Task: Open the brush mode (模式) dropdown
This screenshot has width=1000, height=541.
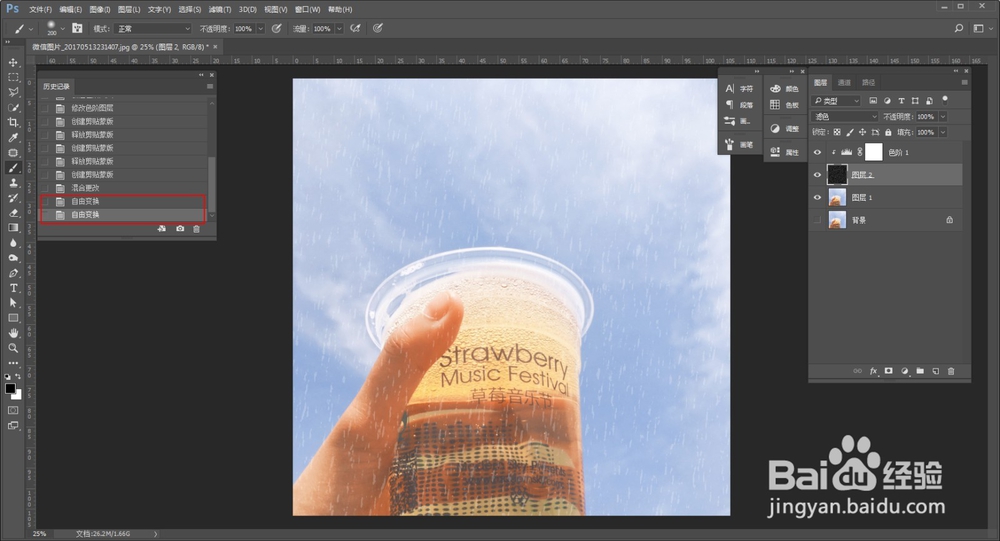Action: click(153, 29)
